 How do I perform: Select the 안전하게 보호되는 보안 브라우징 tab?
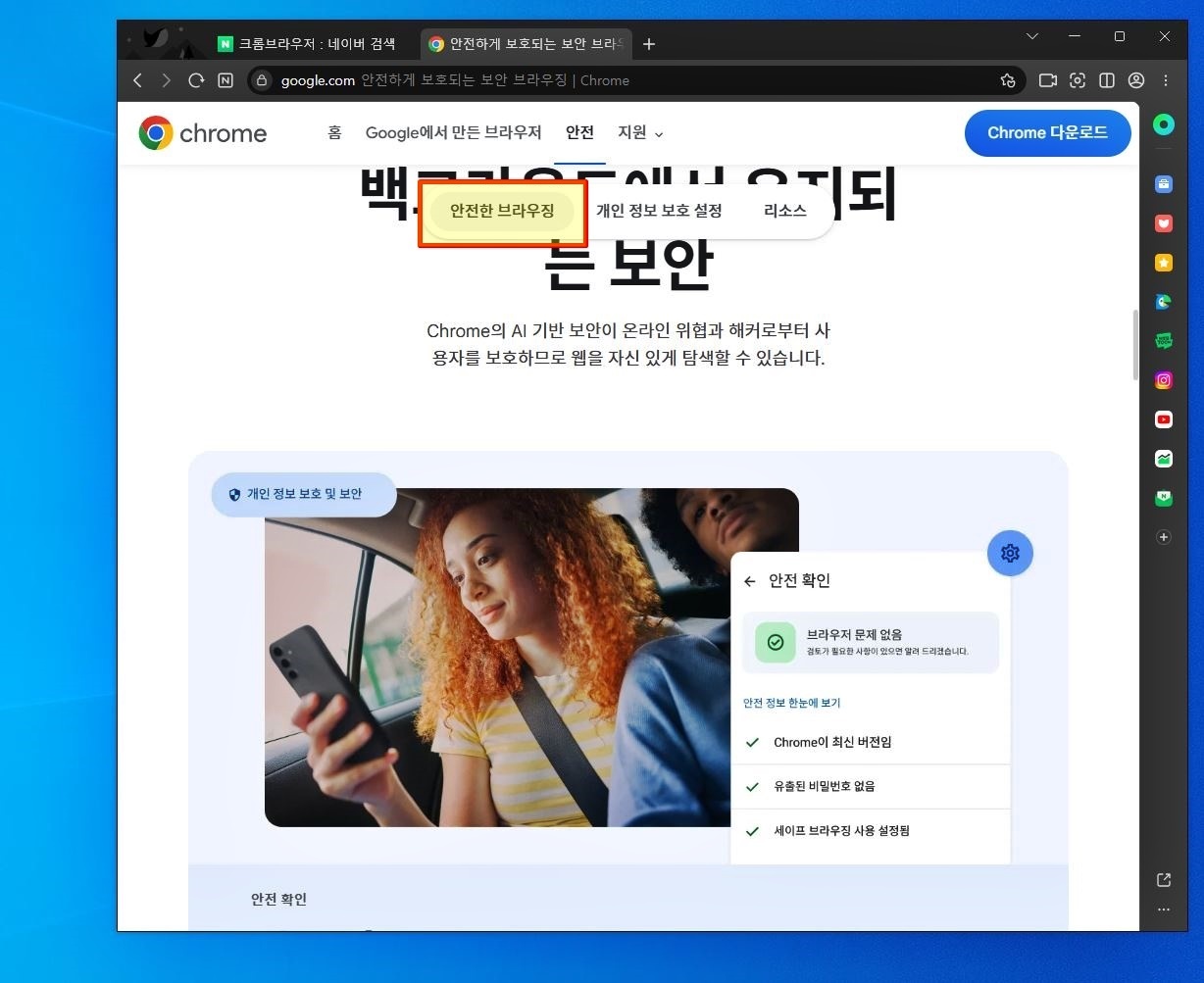[x=527, y=44]
